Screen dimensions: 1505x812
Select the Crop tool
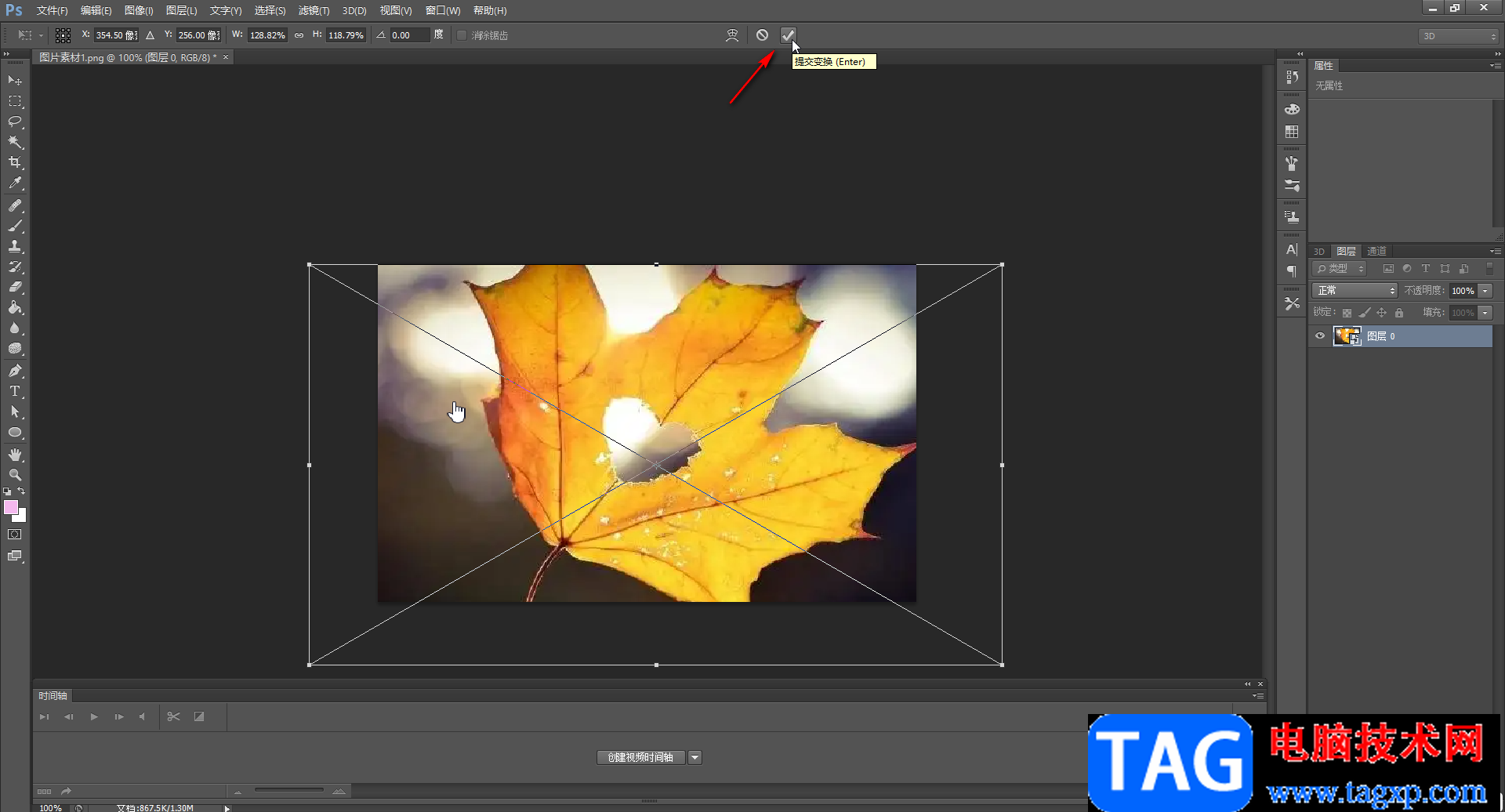pos(15,162)
